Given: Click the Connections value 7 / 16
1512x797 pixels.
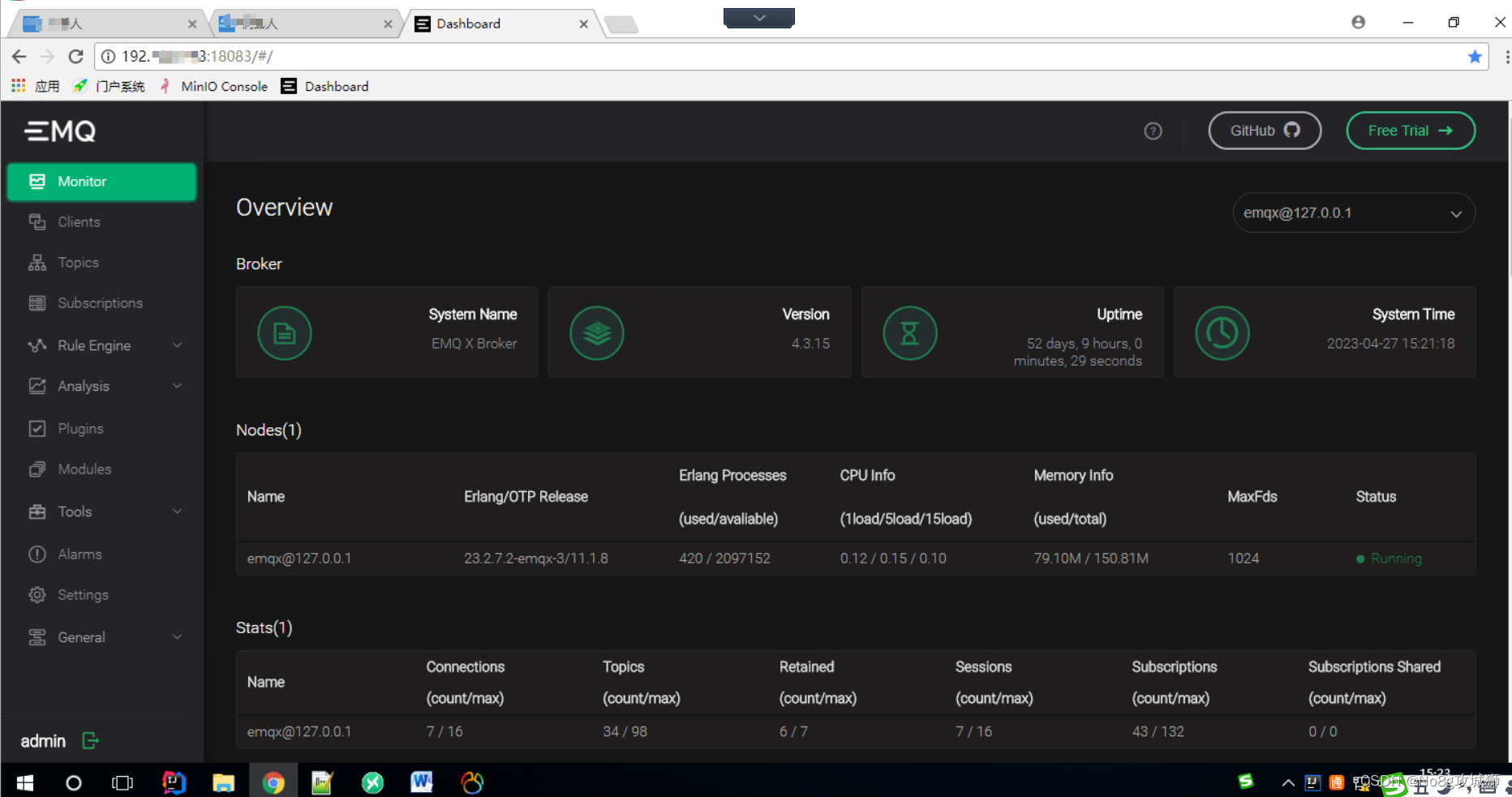Looking at the screenshot, I should click(445, 731).
